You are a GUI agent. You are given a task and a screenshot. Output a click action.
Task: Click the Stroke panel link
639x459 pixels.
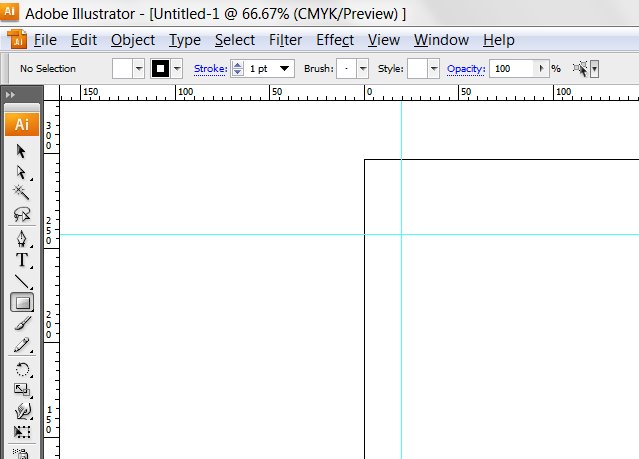click(x=209, y=69)
